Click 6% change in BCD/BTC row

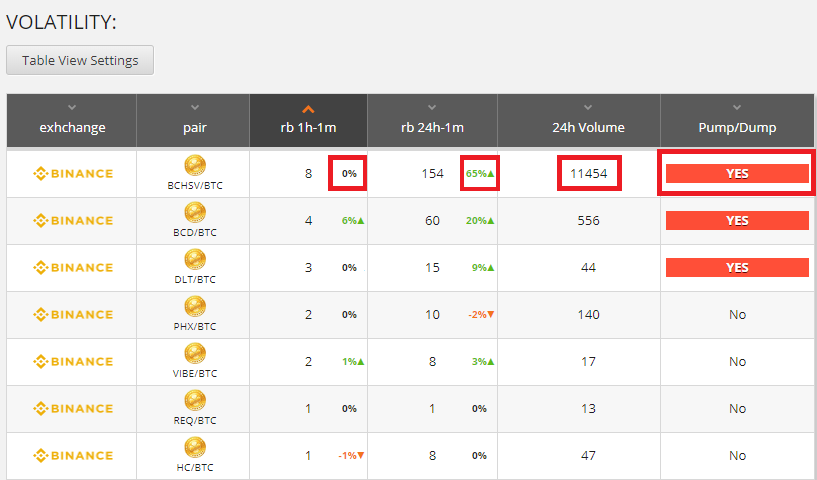coord(353,220)
